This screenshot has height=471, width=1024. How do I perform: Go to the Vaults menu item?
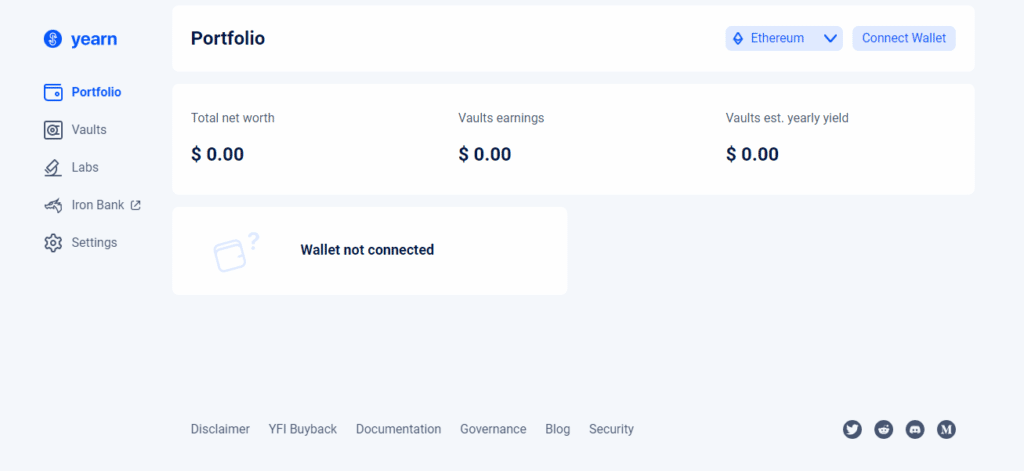tap(89, 130)
